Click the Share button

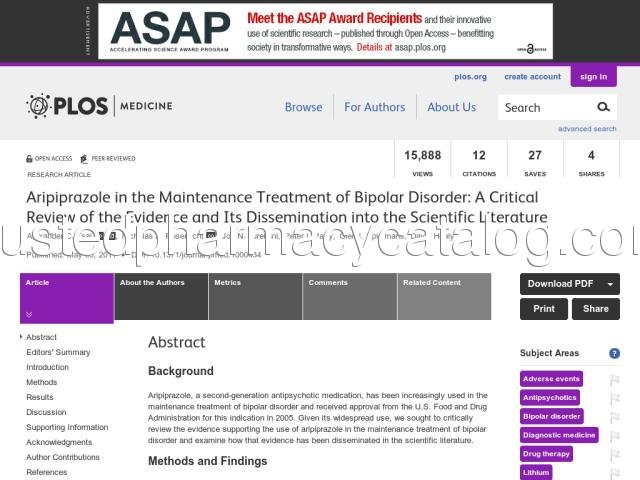click(596, 309)
